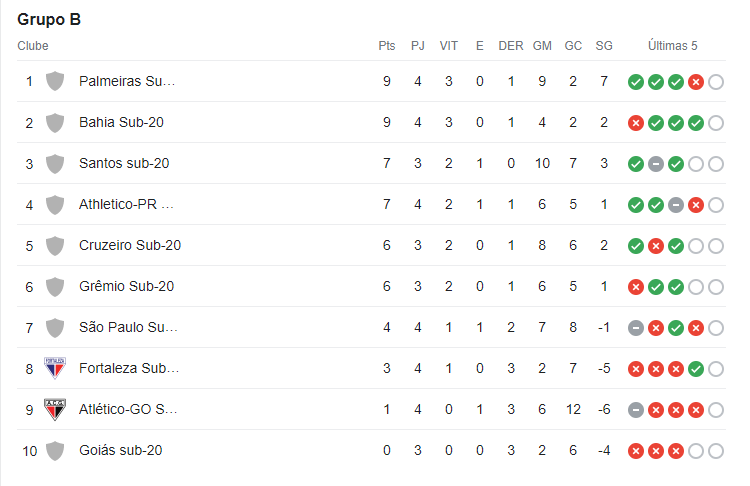Viewport: 750px width, 486px height.
Task: Open Santos sub-20 team link
Action: click(124, 164)
